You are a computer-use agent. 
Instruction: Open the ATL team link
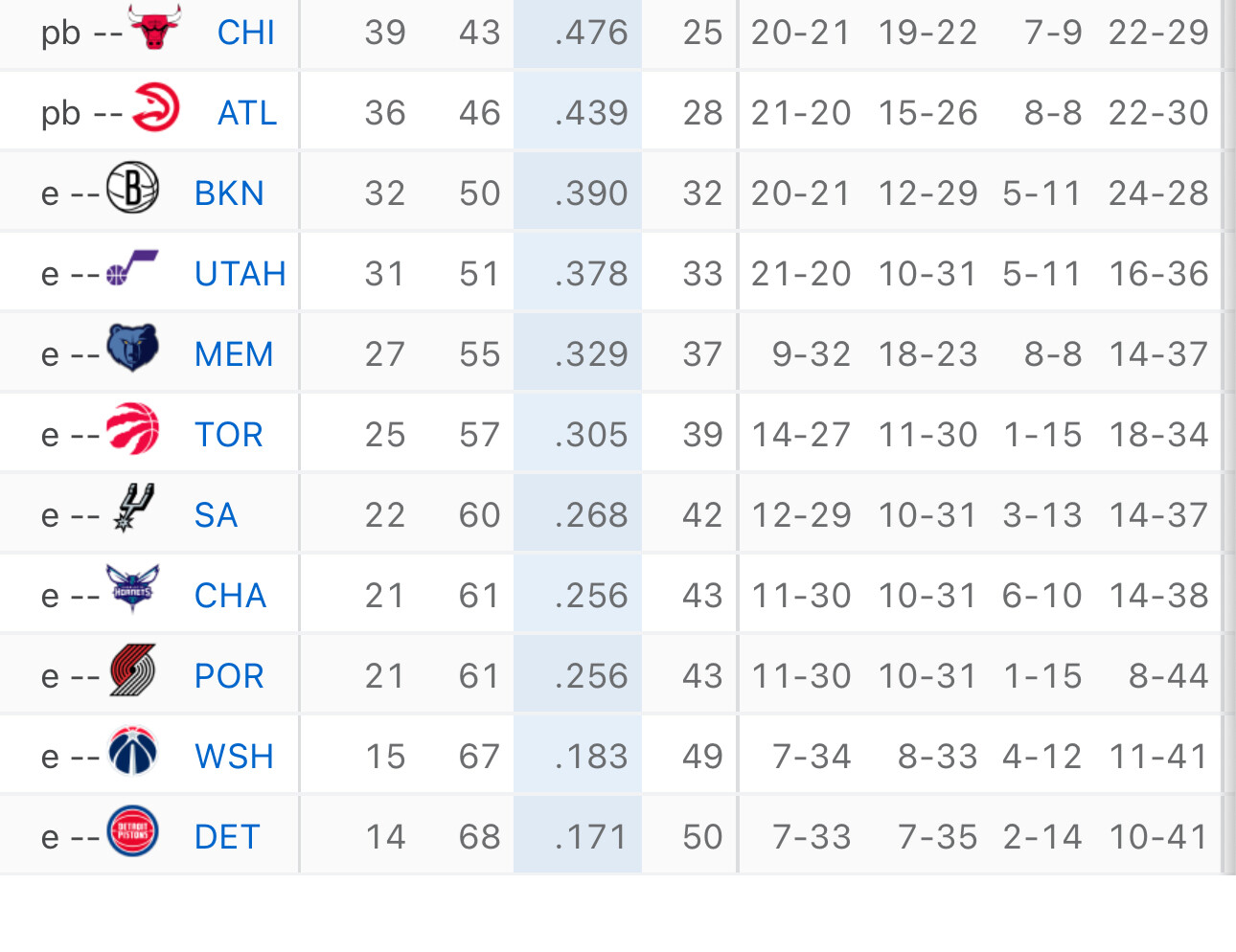pyautogui.click(x=247, y=113)
